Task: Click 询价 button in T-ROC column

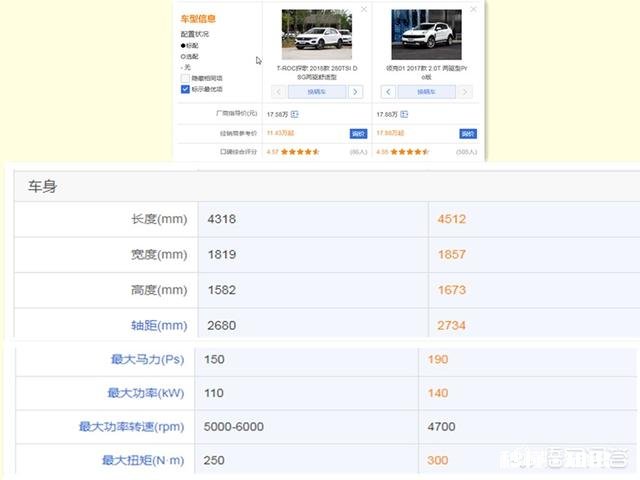Action: (x=358, y=133)
